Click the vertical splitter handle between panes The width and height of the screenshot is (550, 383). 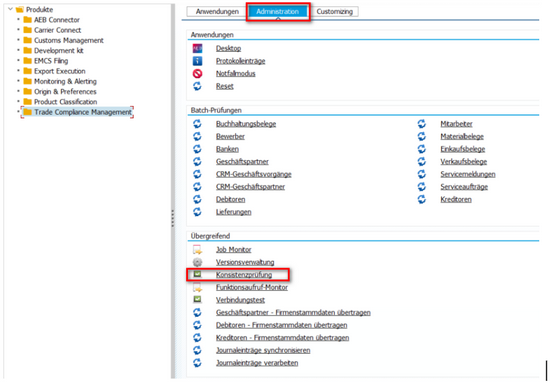(173, 218)
